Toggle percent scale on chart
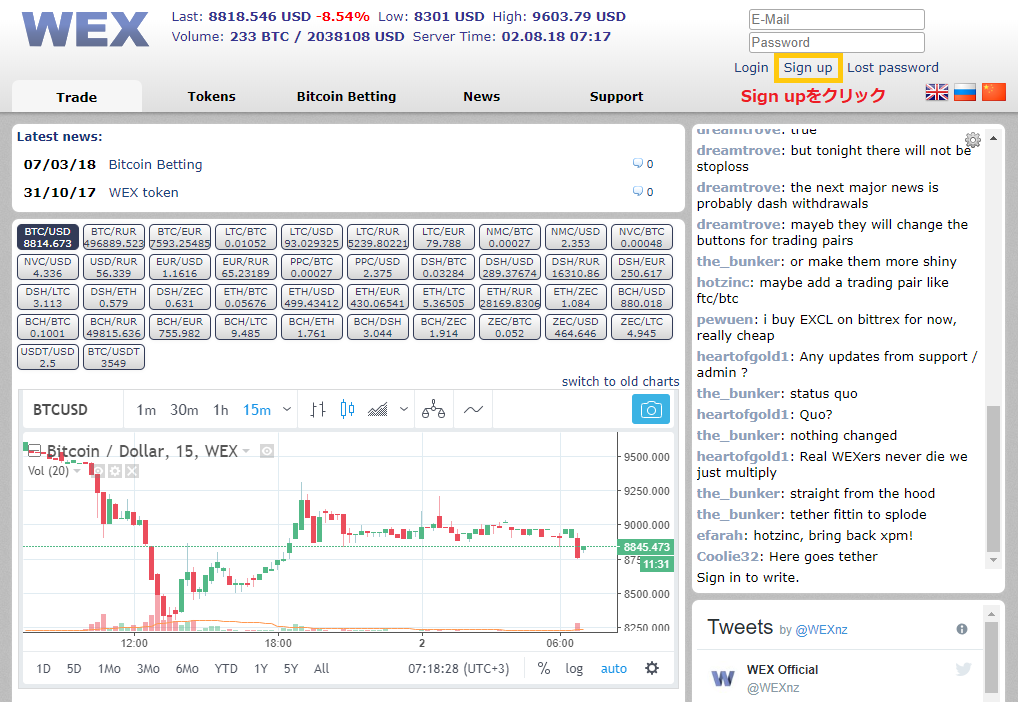The image size is (1018, 702). (544, 668)
